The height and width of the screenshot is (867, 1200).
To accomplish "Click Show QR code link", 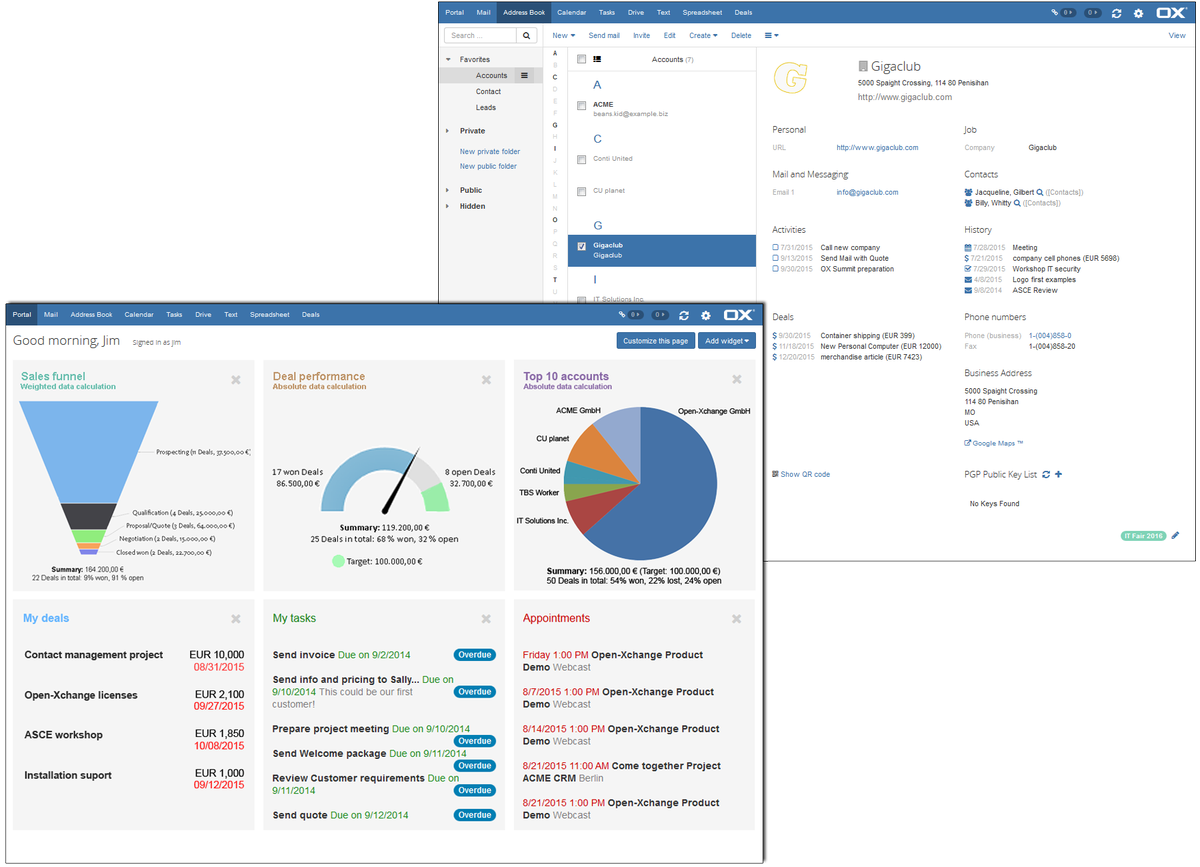I will [801, 474].
